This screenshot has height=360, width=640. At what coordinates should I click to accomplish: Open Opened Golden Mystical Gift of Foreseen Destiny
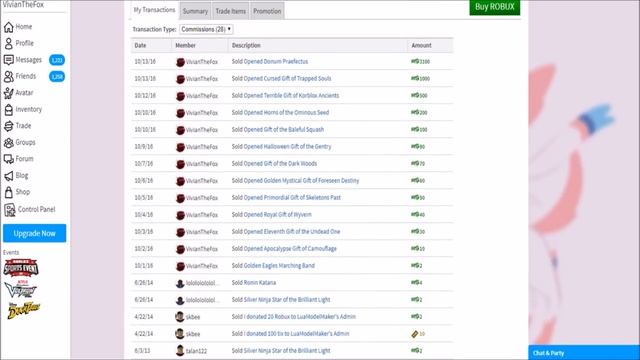pyautogui.click(x=301, y=180)
